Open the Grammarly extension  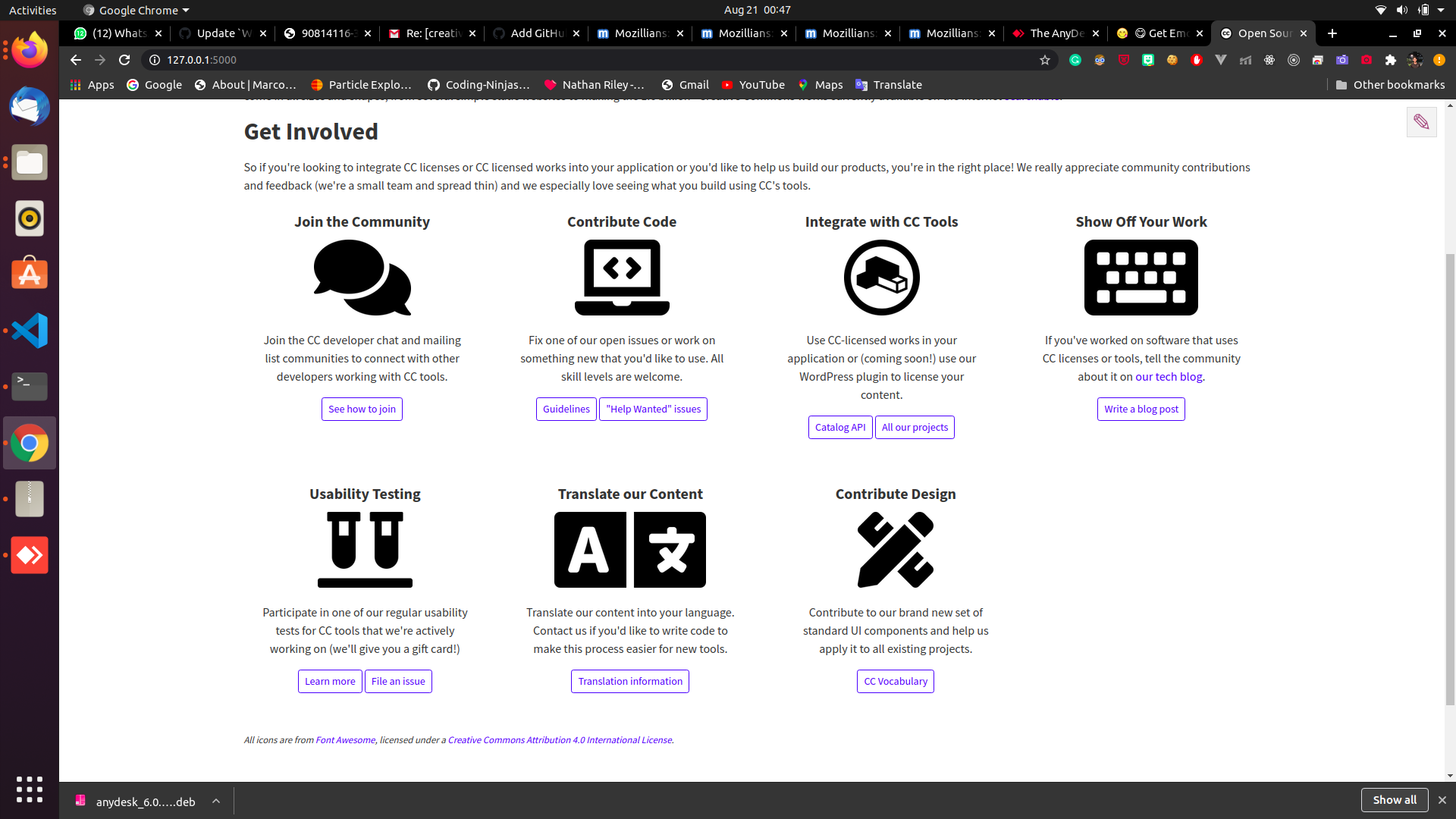1075,60
